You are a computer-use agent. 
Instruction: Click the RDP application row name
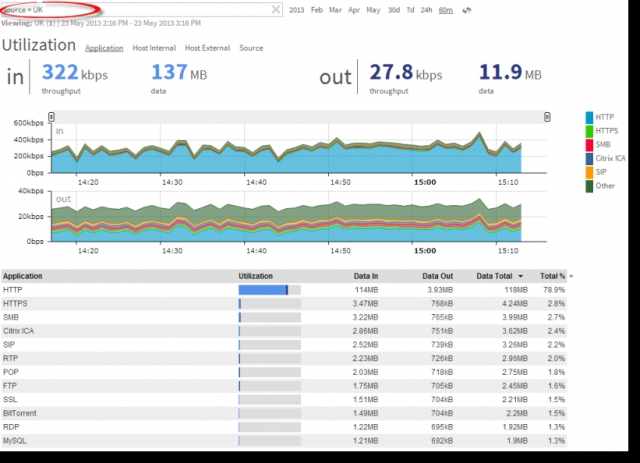(x=11, y=427)
